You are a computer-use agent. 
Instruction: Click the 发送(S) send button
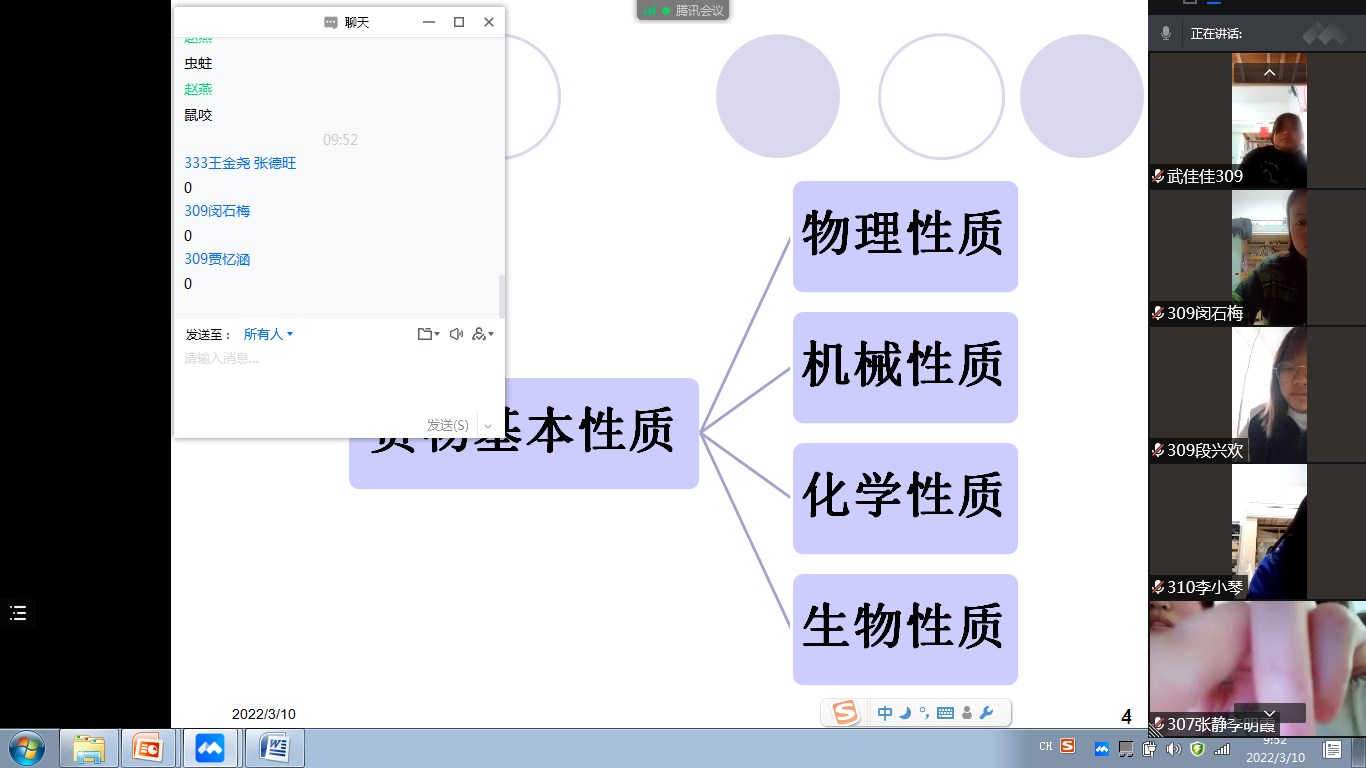[x=447, y=425]
